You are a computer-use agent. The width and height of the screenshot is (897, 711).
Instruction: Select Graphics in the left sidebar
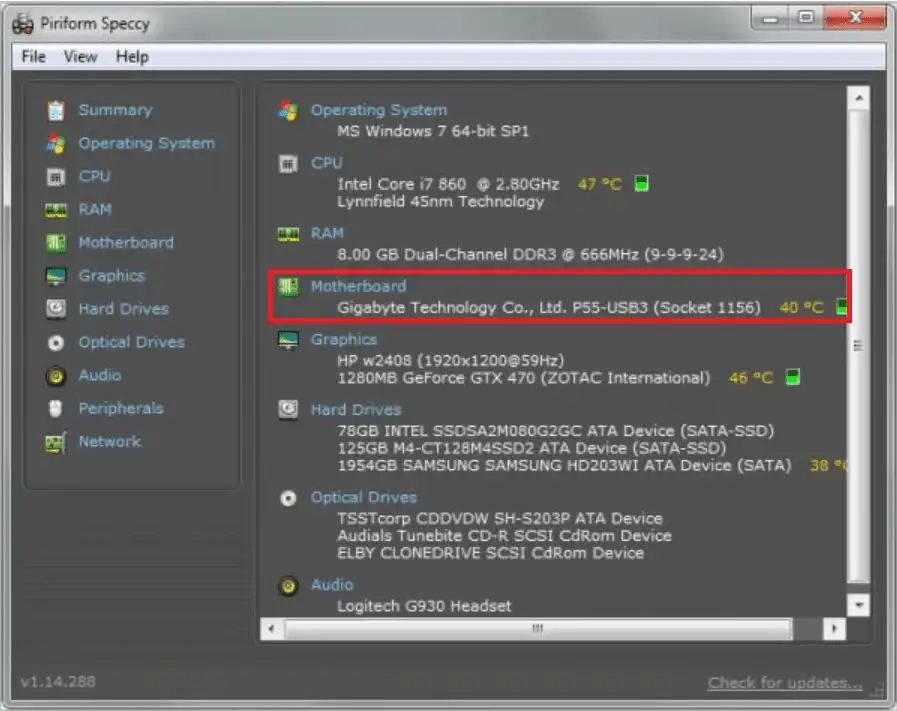(x=111, y=276)
